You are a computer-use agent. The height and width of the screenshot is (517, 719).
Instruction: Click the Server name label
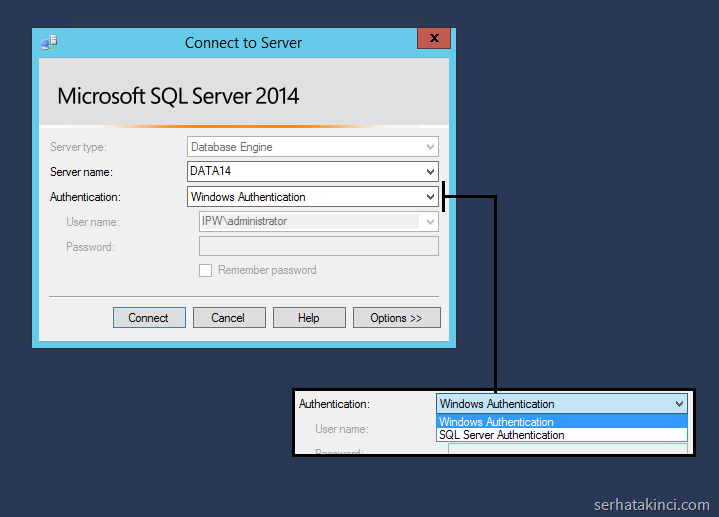point(81,172)
